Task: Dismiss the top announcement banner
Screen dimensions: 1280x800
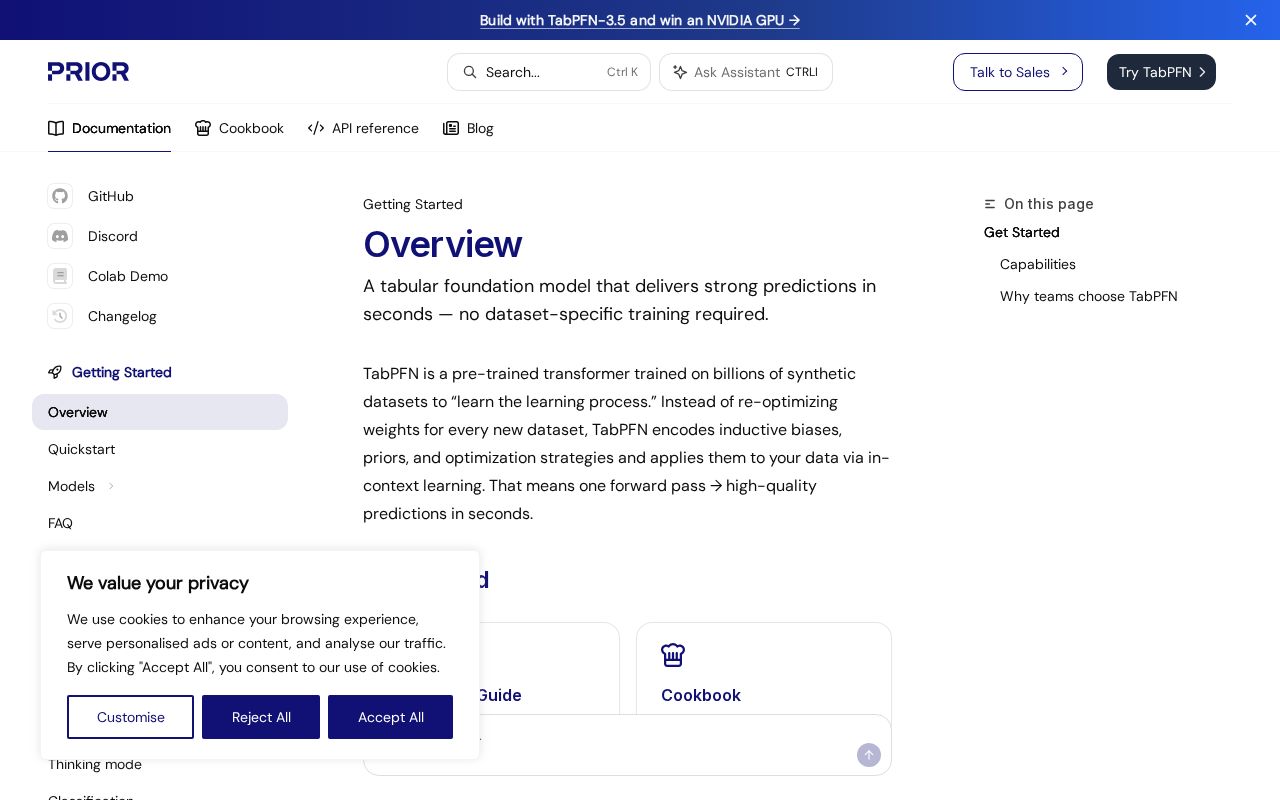Action: [1251, 20]
